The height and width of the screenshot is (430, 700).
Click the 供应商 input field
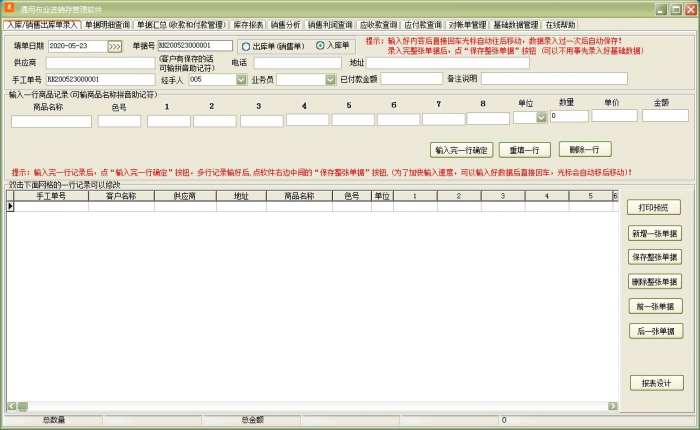point(100,63)
